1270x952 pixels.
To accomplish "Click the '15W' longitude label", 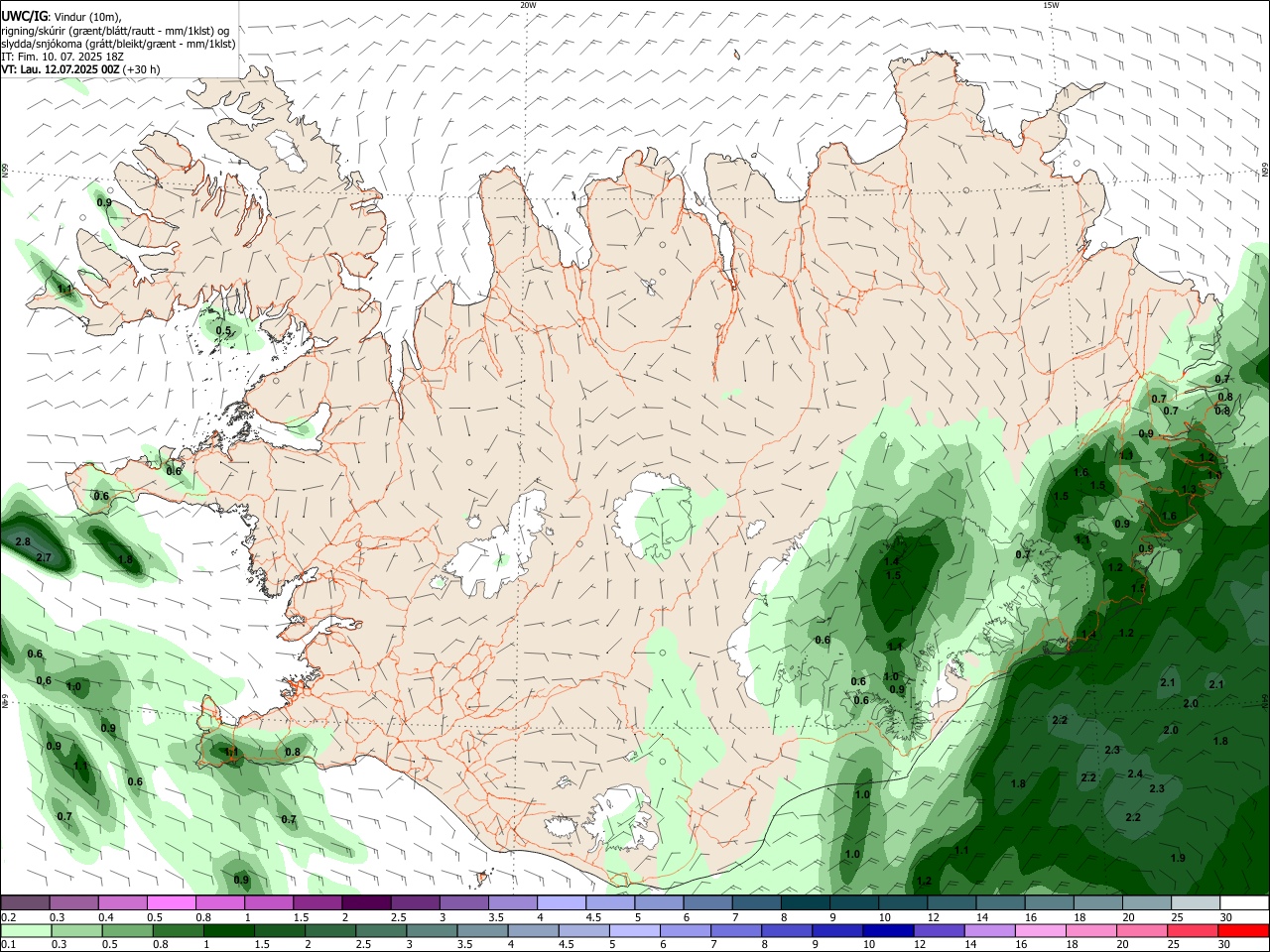I will pos(1051,5).
